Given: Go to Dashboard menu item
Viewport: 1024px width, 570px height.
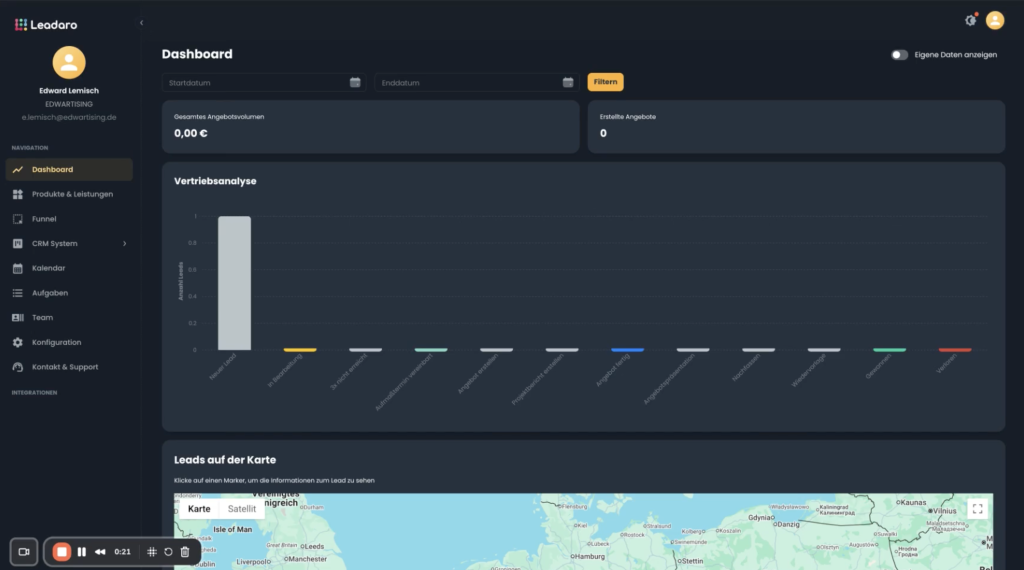Looking at the screenshot, I should [69, 170].
